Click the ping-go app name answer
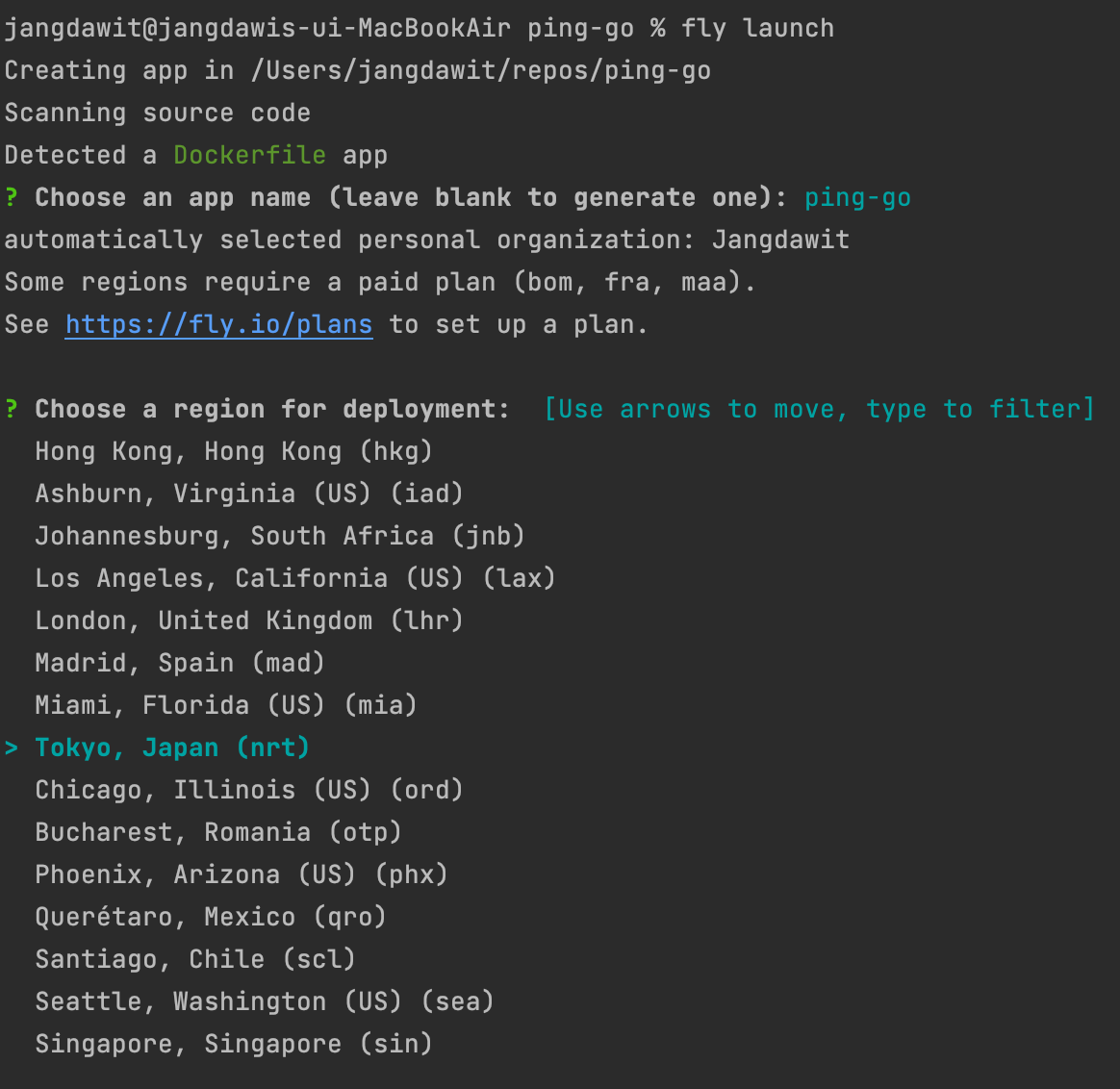 click(858, 198)
